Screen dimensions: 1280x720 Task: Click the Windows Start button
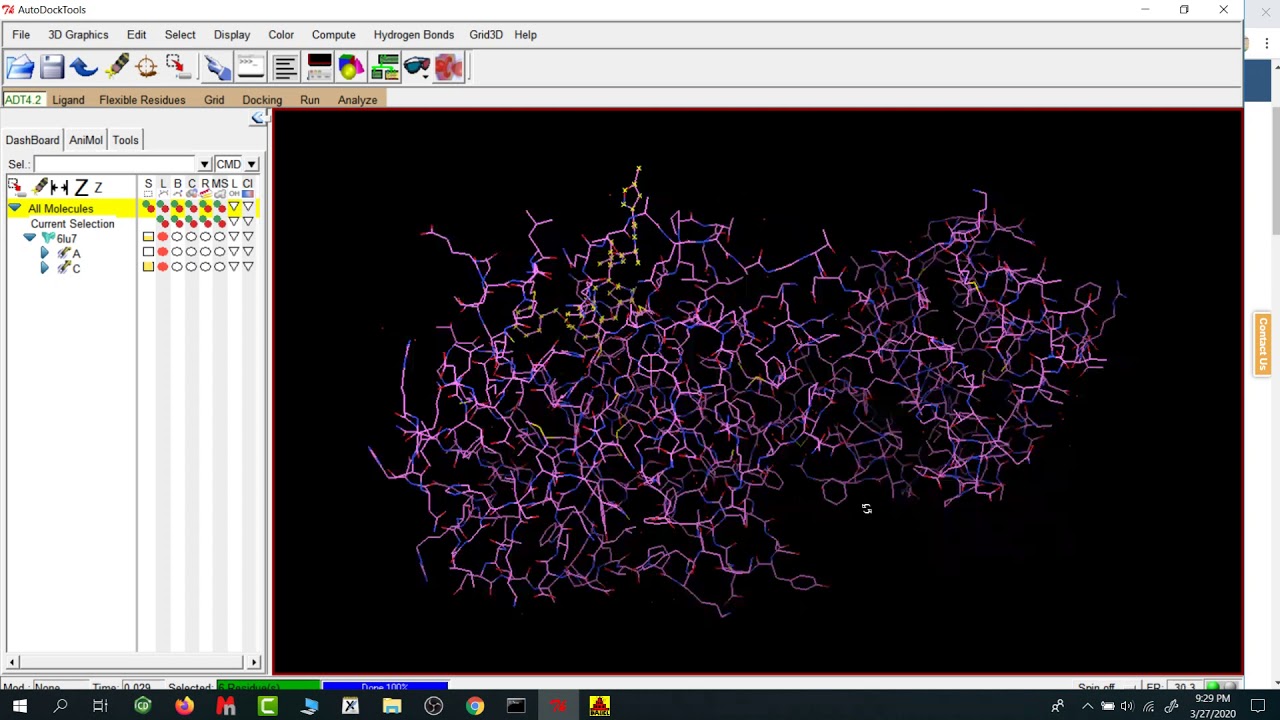click(x=19, y=706)
